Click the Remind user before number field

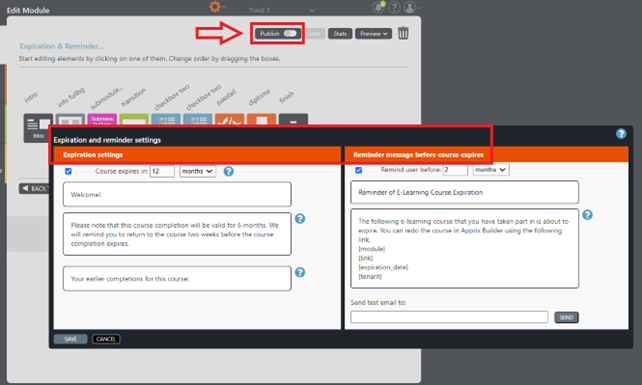coord(455,170)
